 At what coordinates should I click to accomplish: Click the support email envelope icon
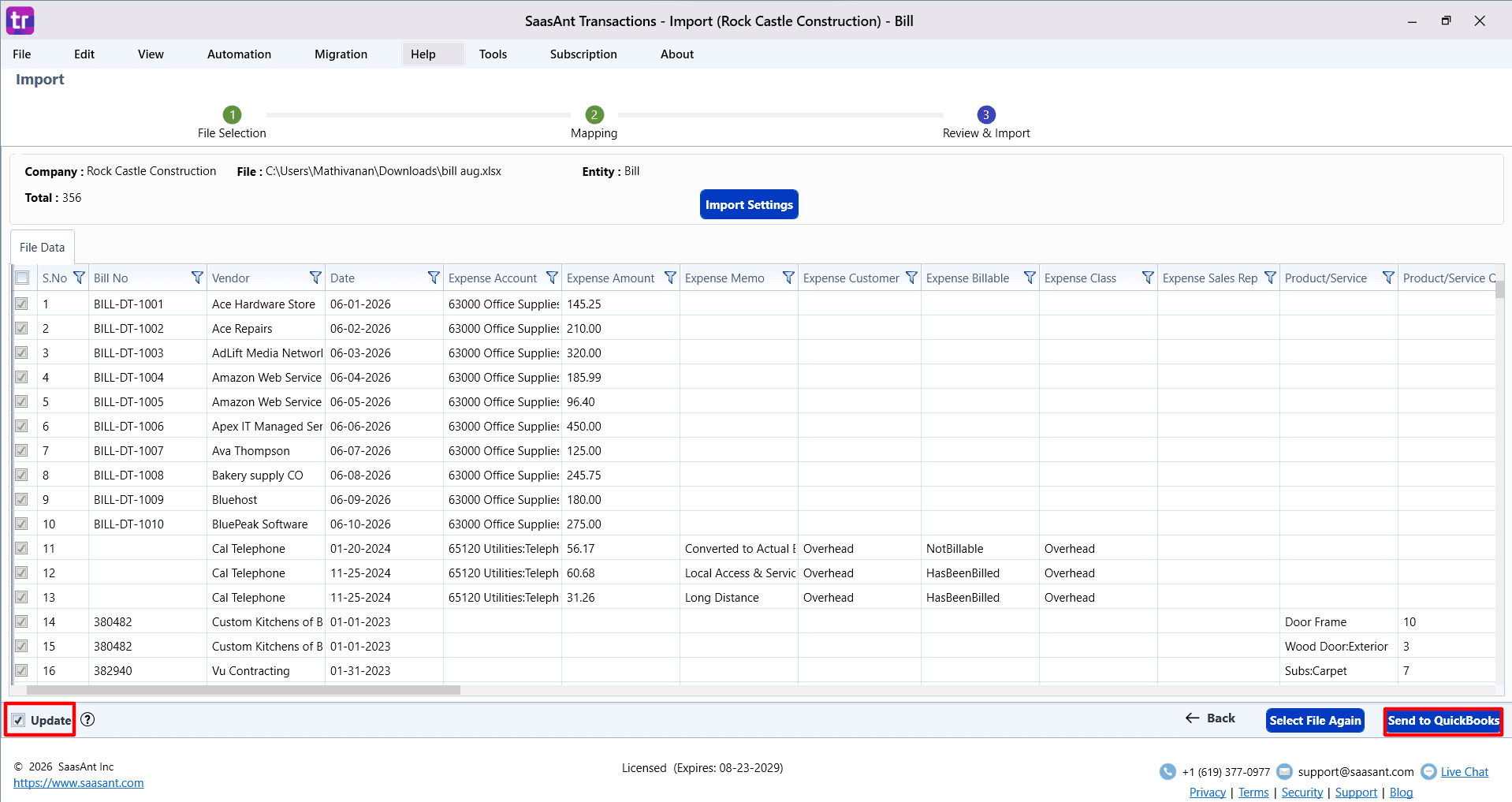click(1284, 771)
